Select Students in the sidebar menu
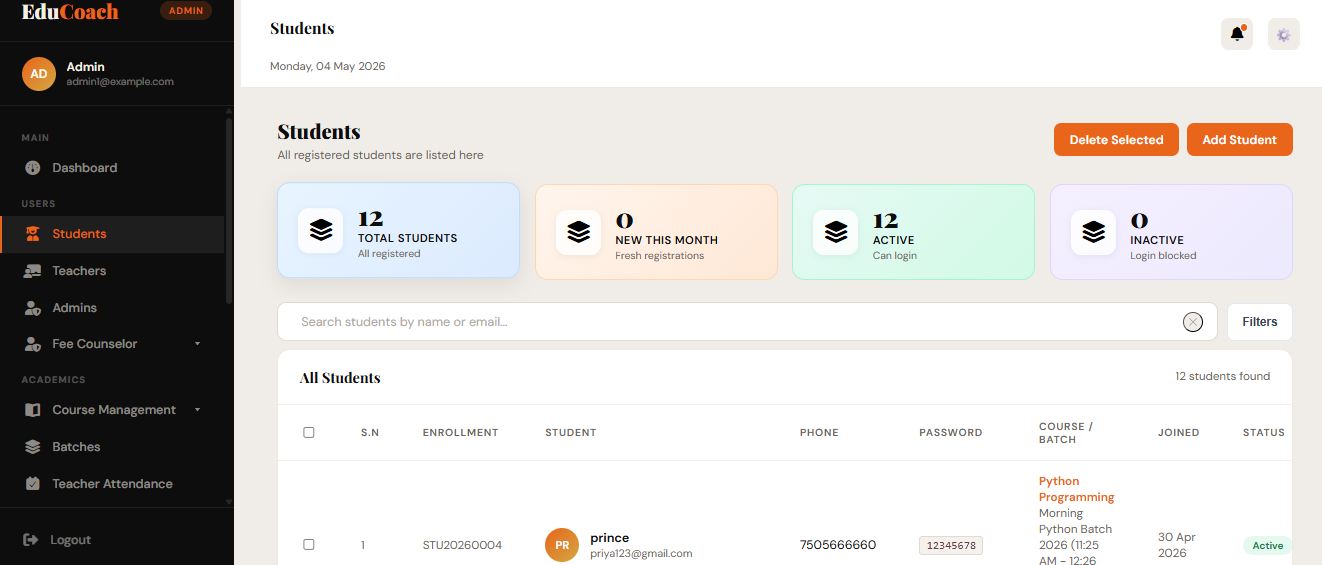Image resolution: width=1322 pixels, height=565 pixels. click(x=112, y=234)
